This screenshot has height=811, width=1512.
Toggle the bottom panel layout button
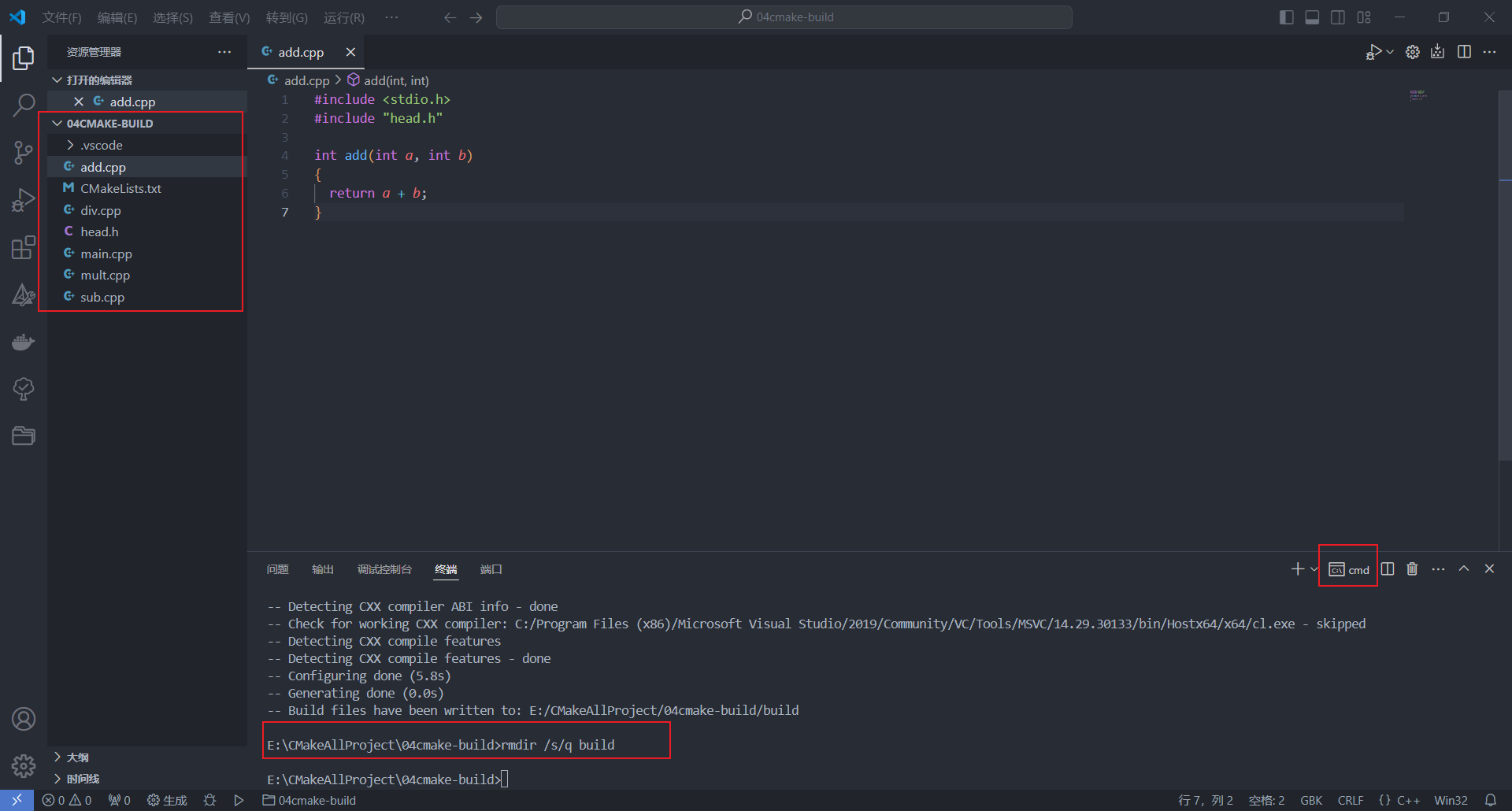1312,17
